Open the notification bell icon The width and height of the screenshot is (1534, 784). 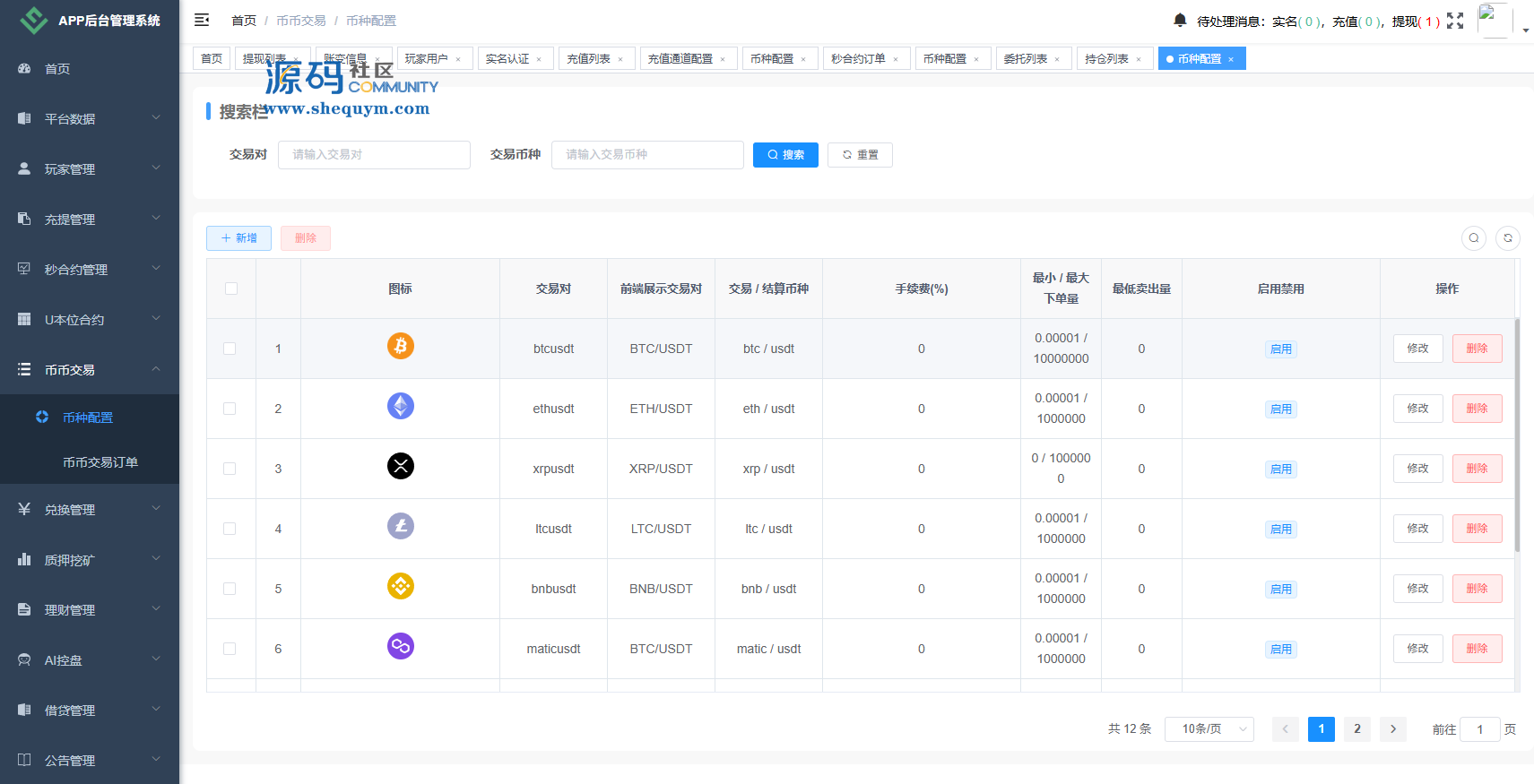tap(1180, 20)
